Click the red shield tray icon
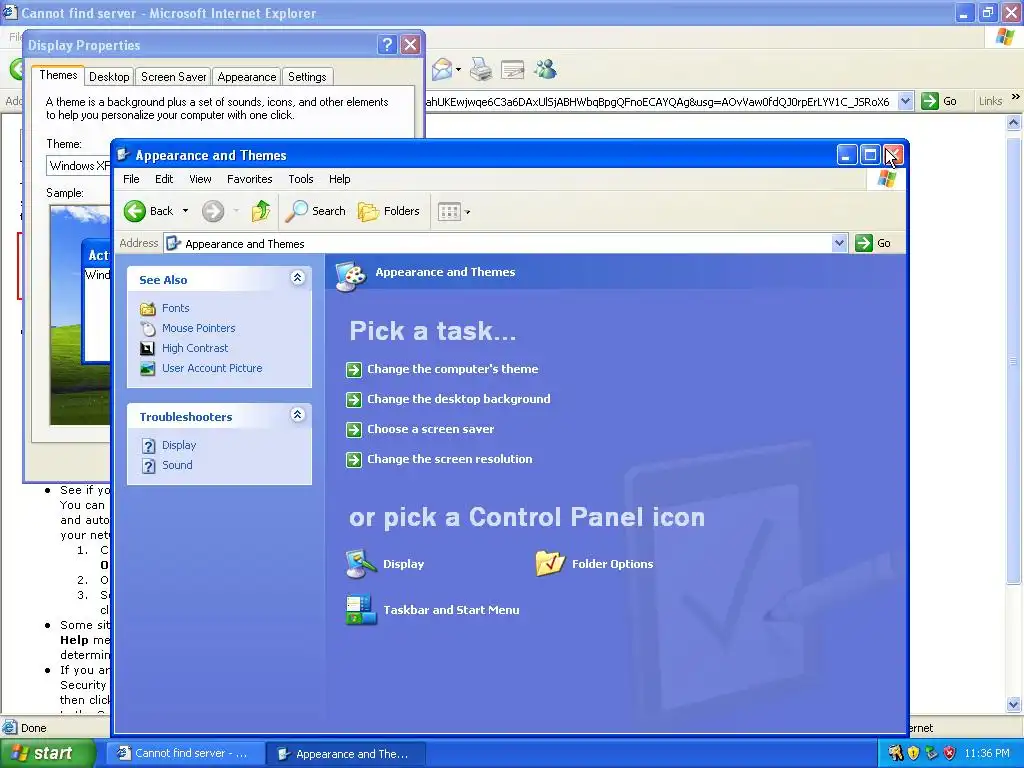 point(950,753)
